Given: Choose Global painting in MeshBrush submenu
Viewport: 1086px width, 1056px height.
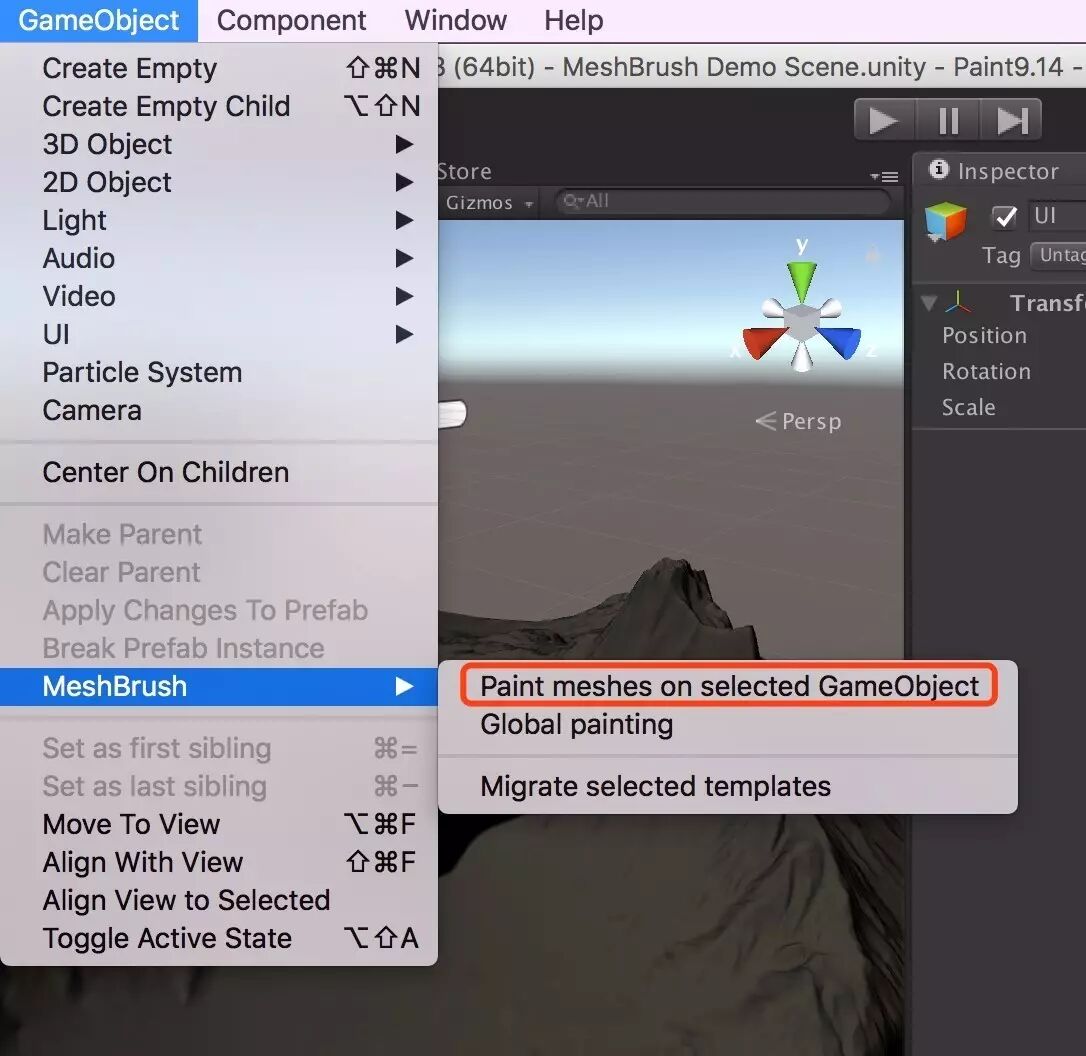Looking at the screenshot, I should 728,724.
